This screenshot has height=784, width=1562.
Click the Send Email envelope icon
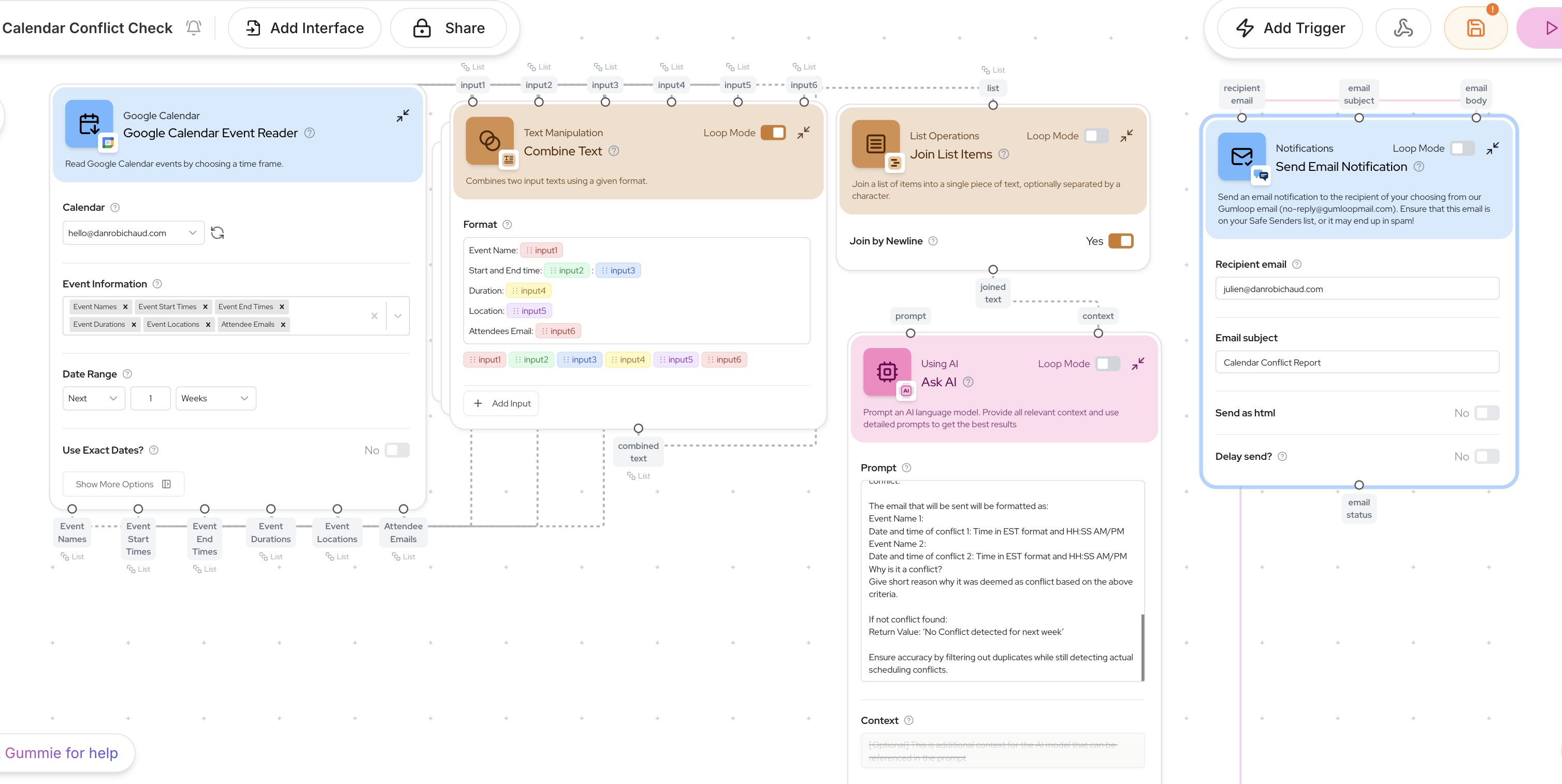[1241, 156]
